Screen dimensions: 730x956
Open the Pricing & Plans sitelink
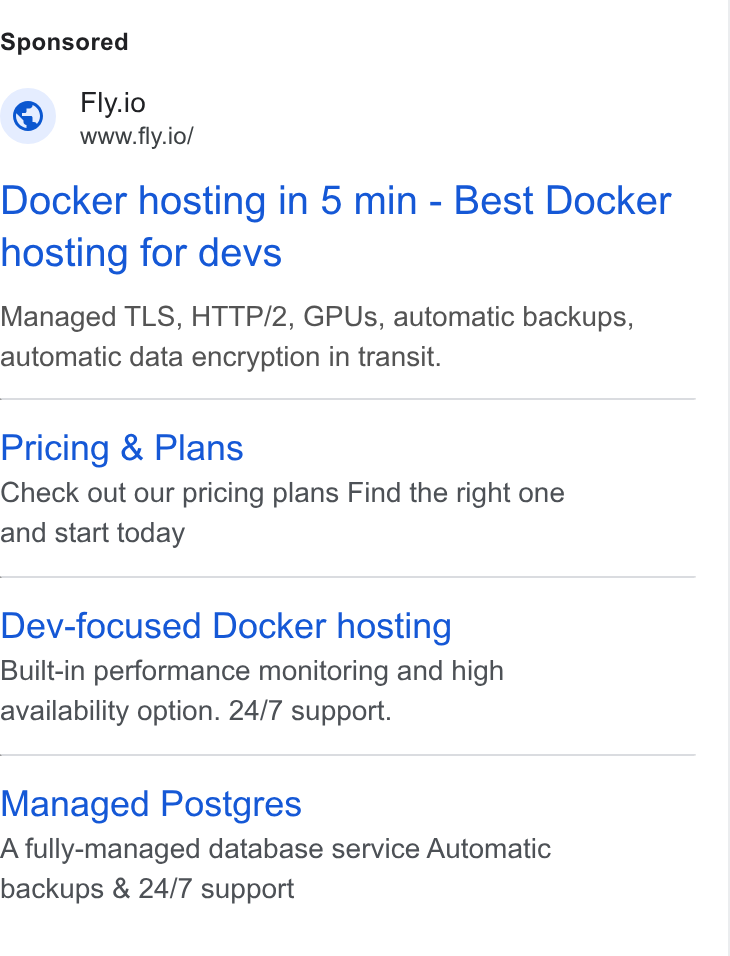[x=122, y=448]
